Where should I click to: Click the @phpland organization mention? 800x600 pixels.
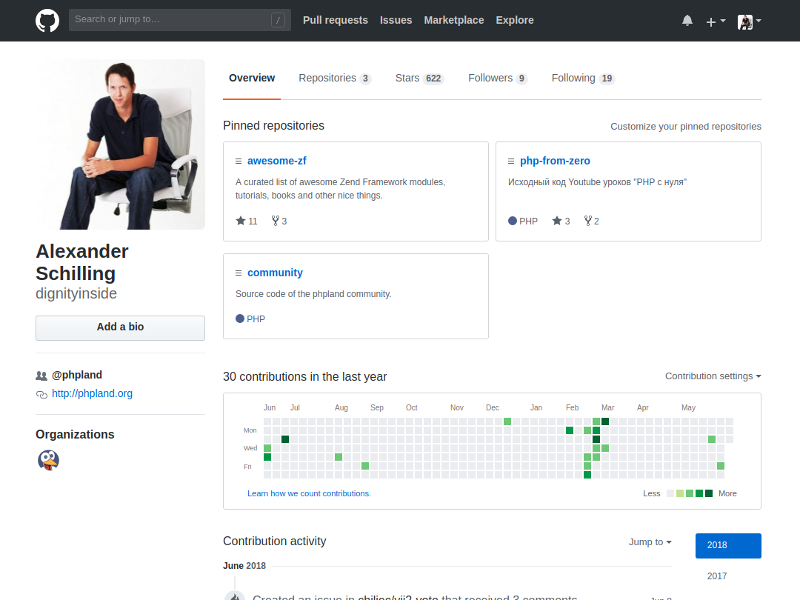click(77, 375)
